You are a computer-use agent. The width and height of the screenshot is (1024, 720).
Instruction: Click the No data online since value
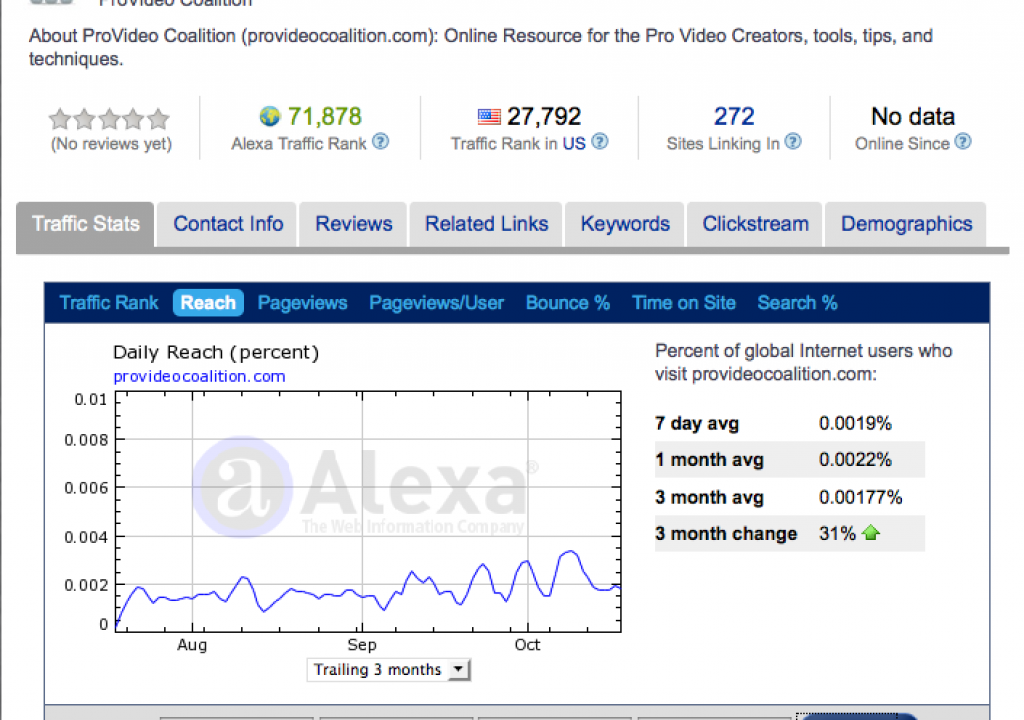click(913, 117)
